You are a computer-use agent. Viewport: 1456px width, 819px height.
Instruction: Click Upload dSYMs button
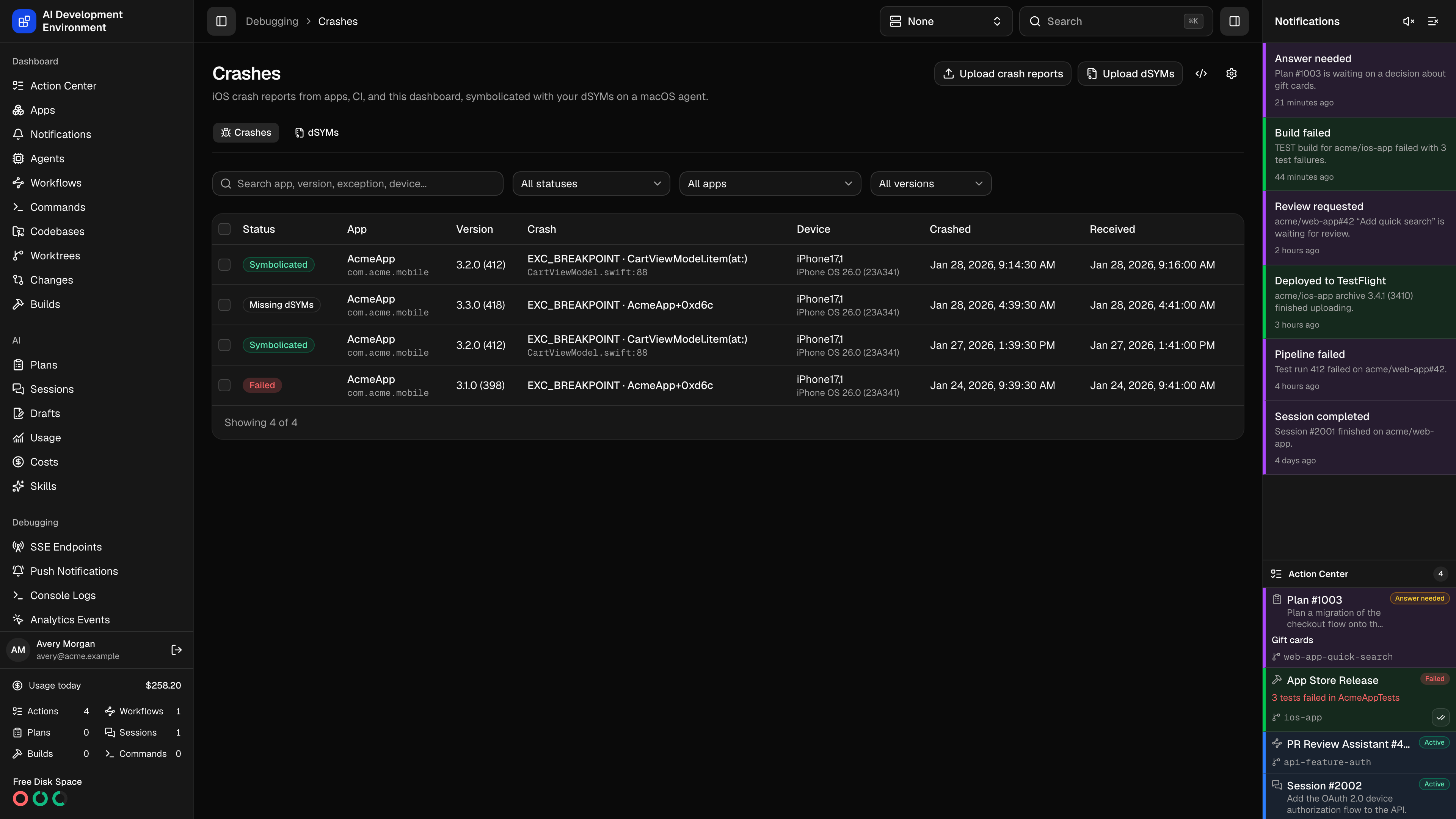1130,74
